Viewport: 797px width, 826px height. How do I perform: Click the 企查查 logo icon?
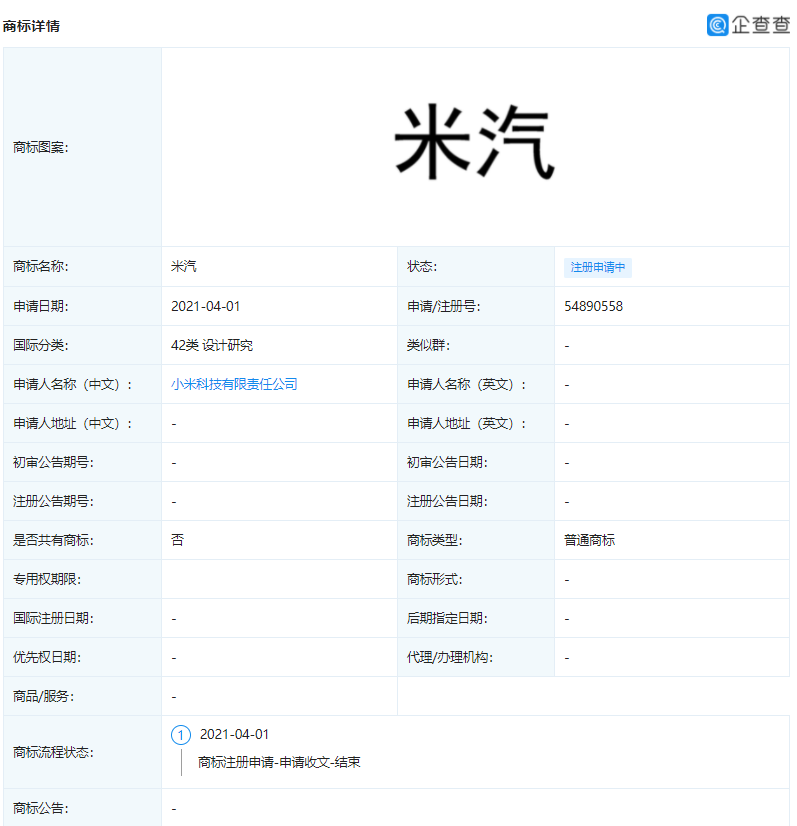point(717,25)
